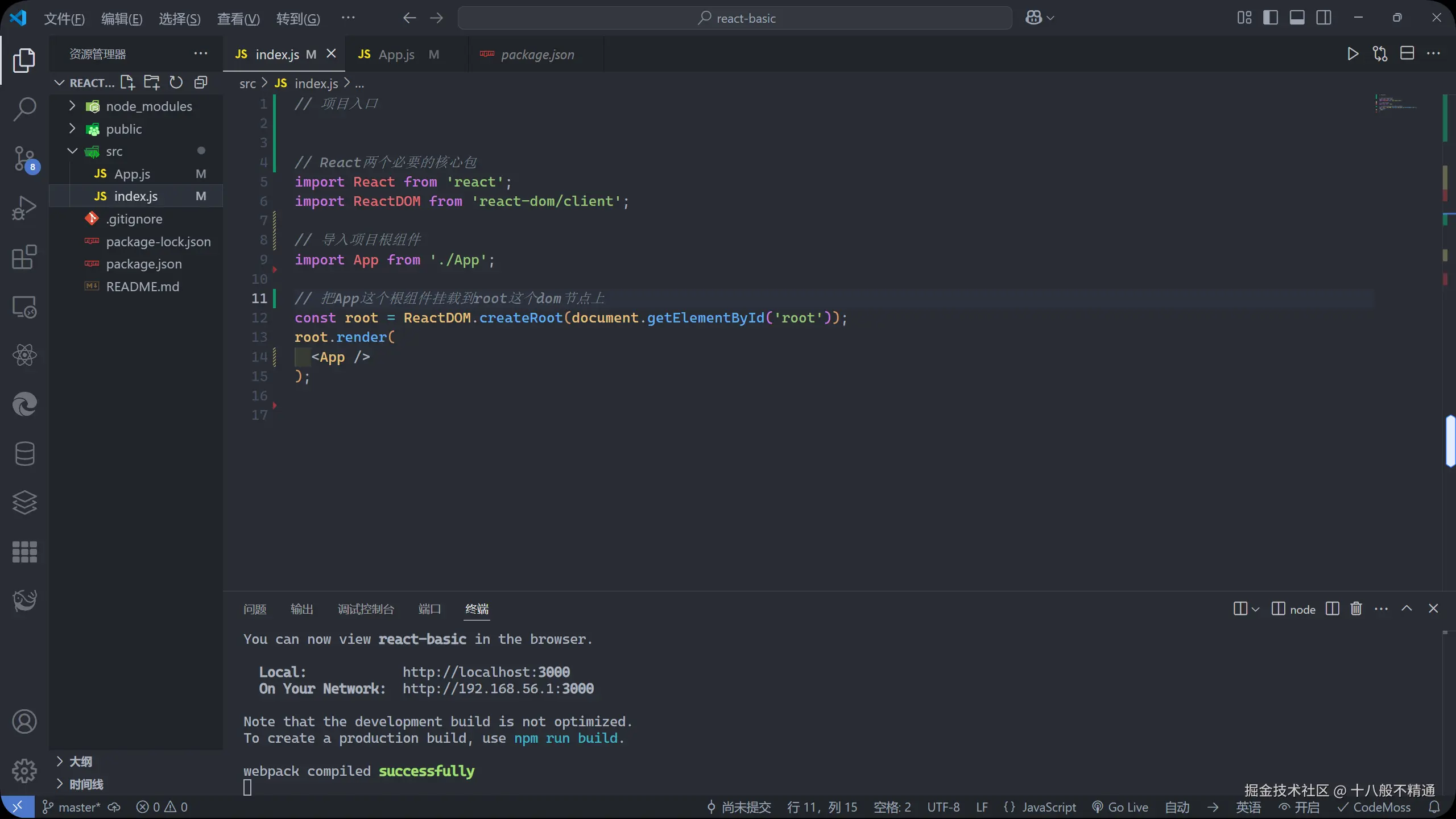The height and width of the screenshot is (819, 1456).
Task: Open the 问题 problems panel tab
Action: click(x=255, y=609)
